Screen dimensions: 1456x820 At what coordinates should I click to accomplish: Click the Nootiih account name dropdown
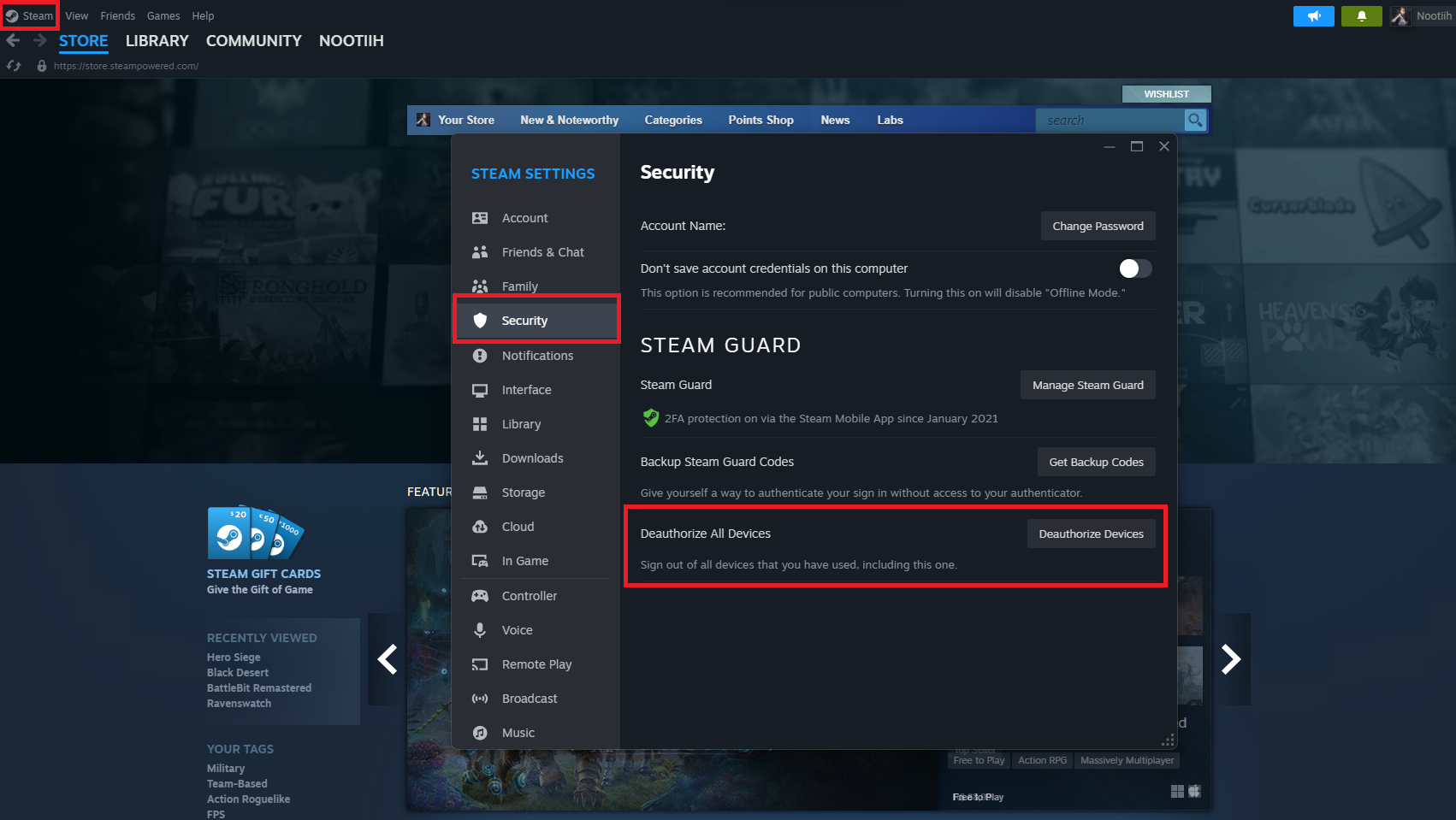point(1434,16)
